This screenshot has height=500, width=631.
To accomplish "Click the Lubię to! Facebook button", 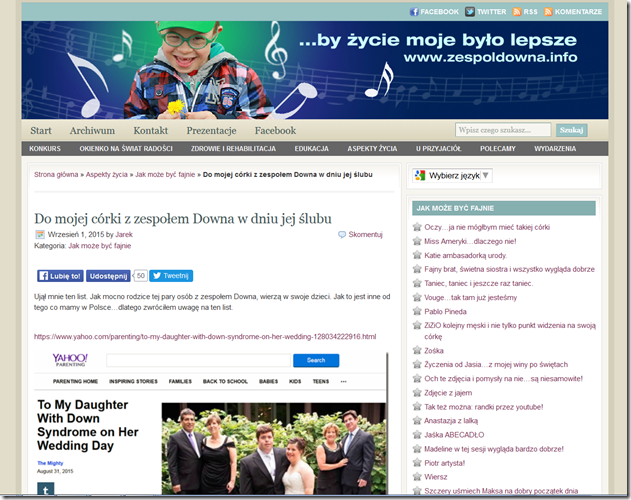I will pyautogui.click(x=60, y=276).
